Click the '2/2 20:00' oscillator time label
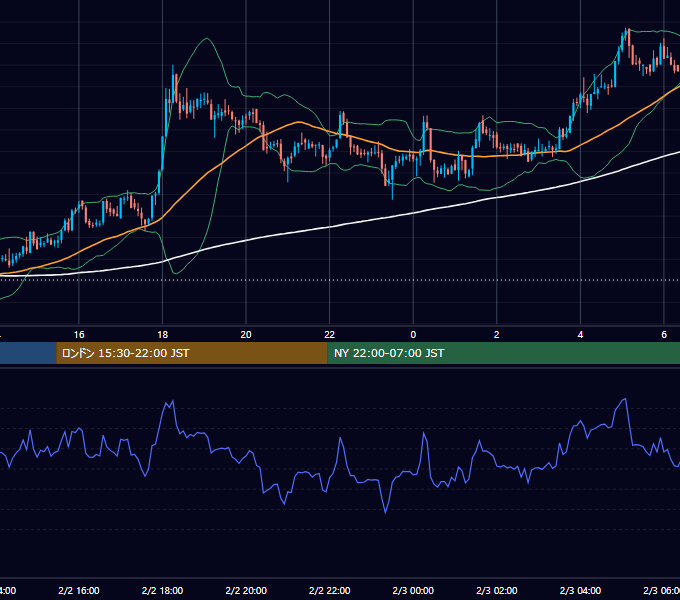The image size is (680, 600). pyautogui.click(x=246, y=590)
